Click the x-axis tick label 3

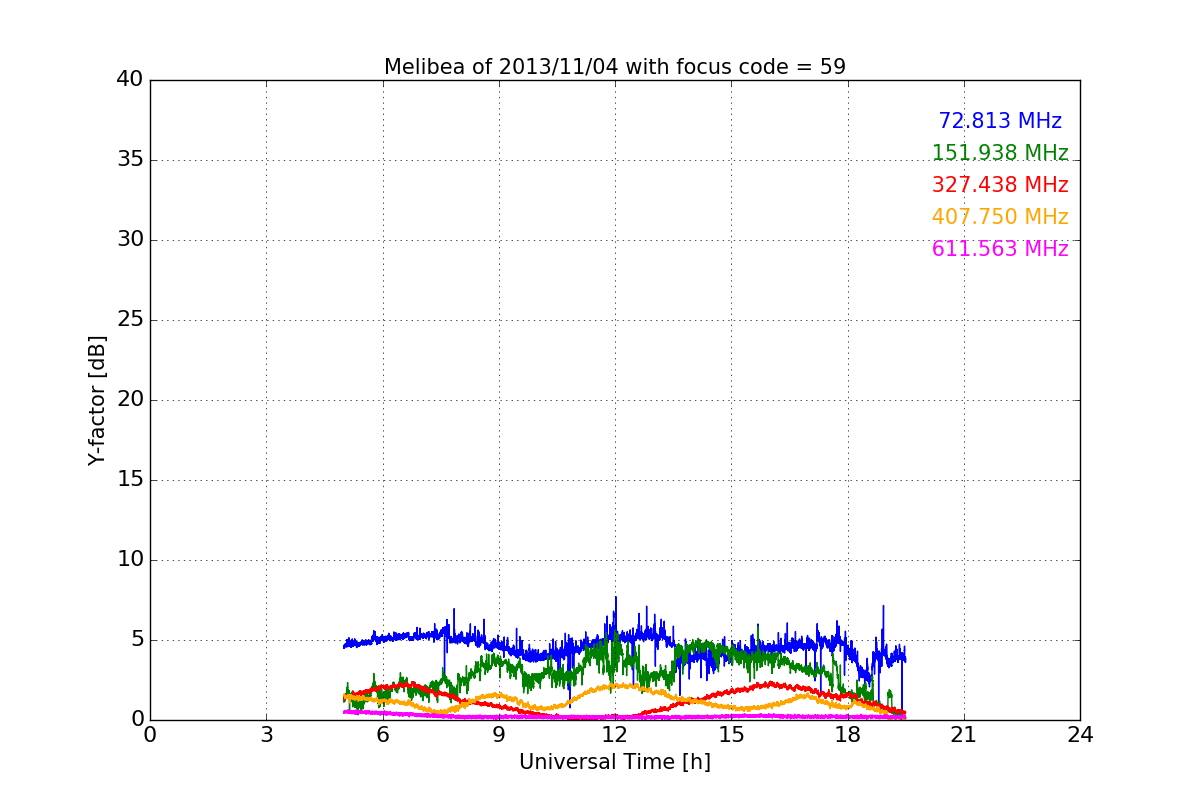[x=266, y=735]
